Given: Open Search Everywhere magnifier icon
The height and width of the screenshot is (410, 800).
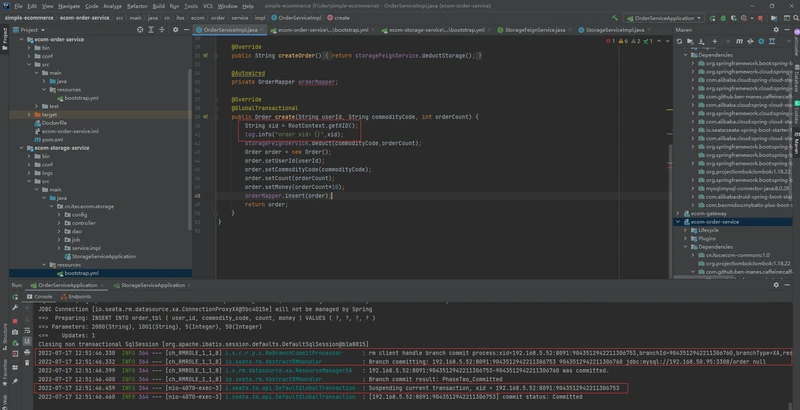Looking at the screenshot, I should tap(796, 18).
